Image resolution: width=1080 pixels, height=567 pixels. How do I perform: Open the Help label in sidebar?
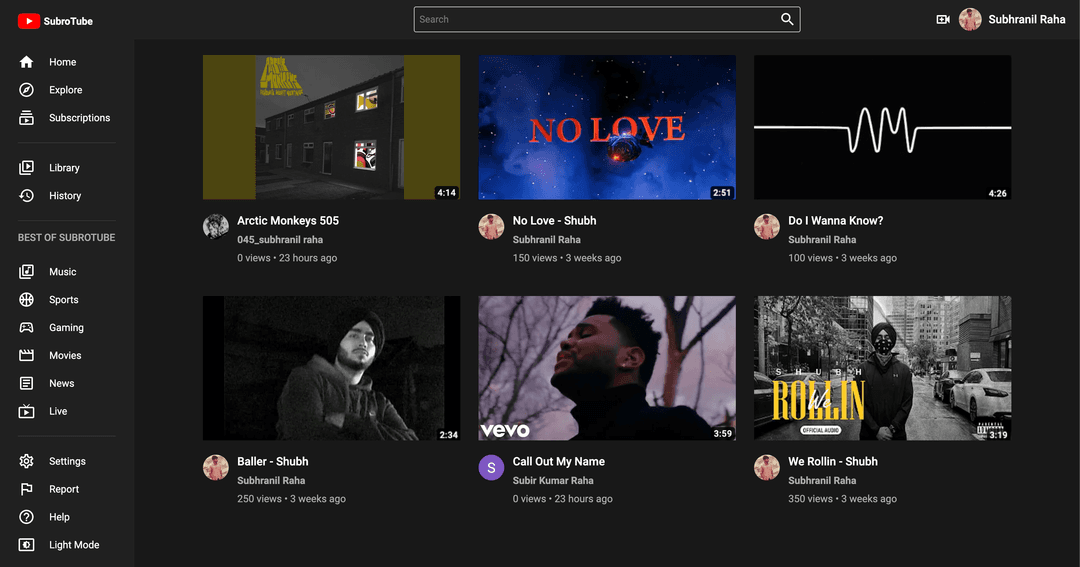pos(59,517)
